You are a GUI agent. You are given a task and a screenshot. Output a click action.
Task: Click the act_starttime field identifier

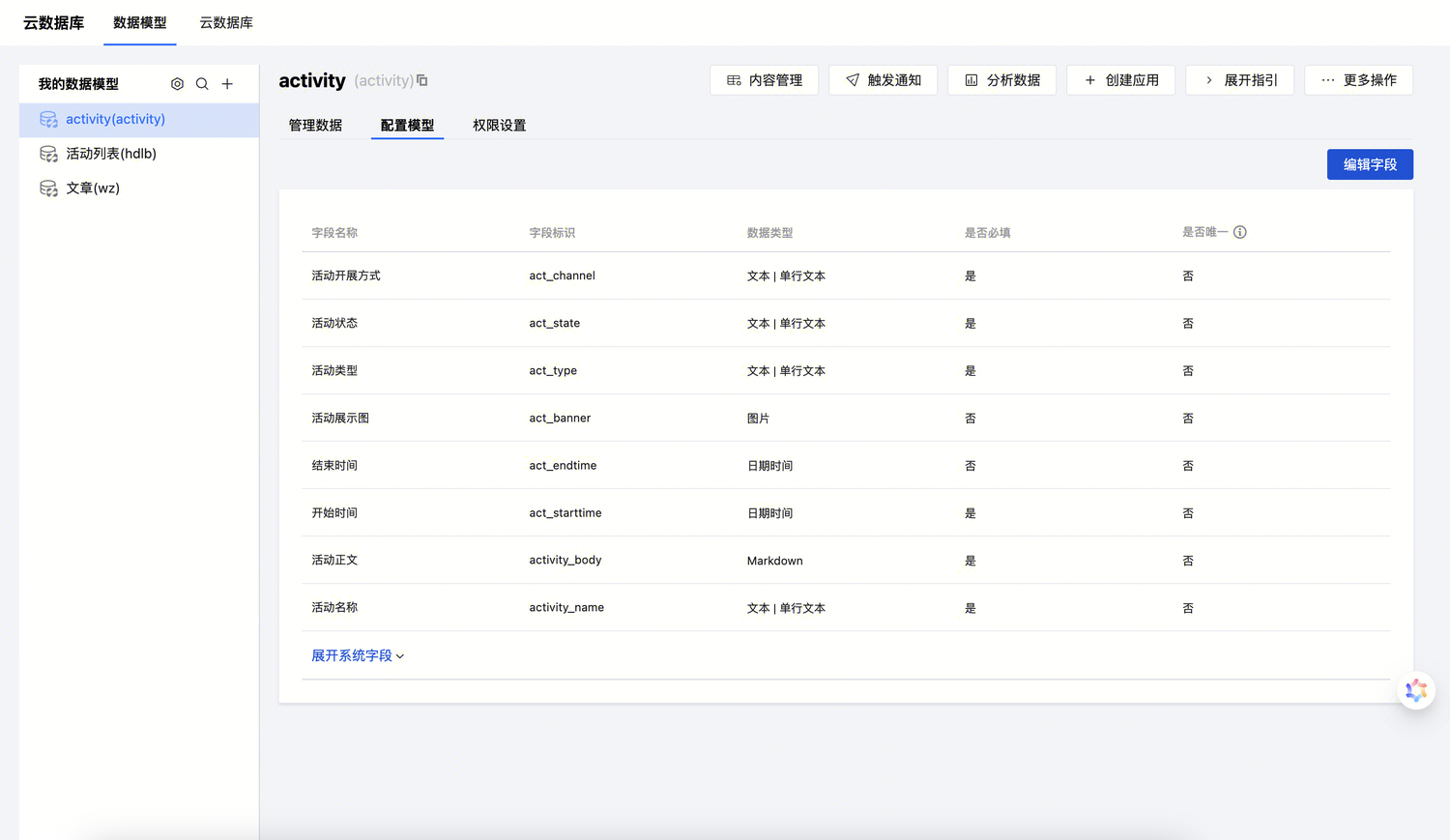(x=565, y=512)
